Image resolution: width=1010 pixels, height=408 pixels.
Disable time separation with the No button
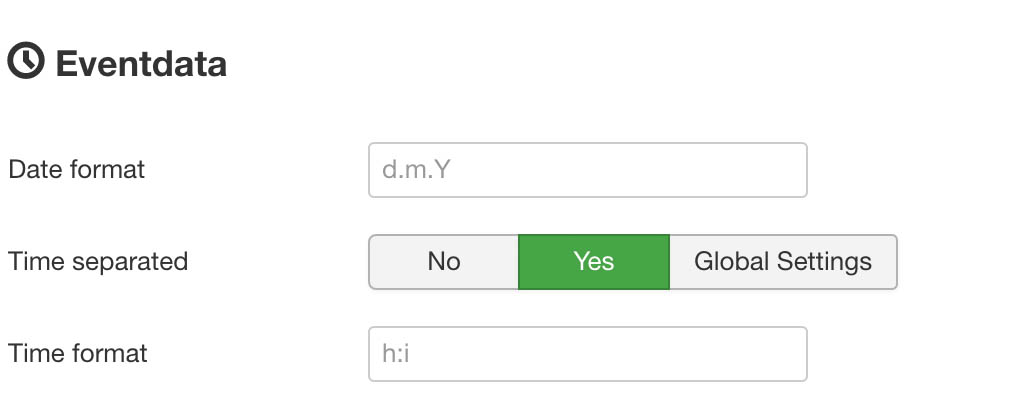click(x=444, y=262)
